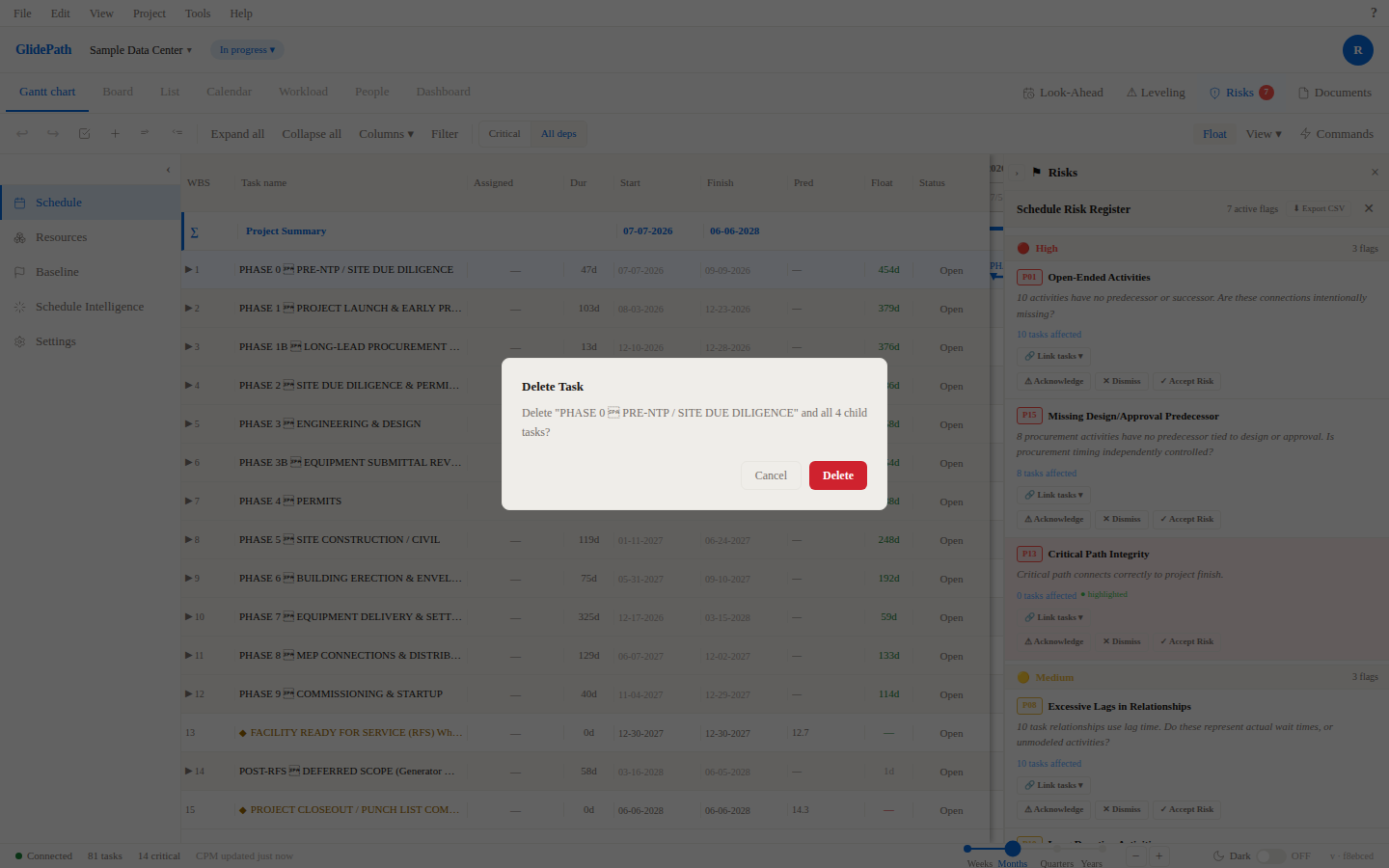The image size is (1389, 868).
Task: Toggle the Dark mode switch
Action: [x=1270, y=856]
